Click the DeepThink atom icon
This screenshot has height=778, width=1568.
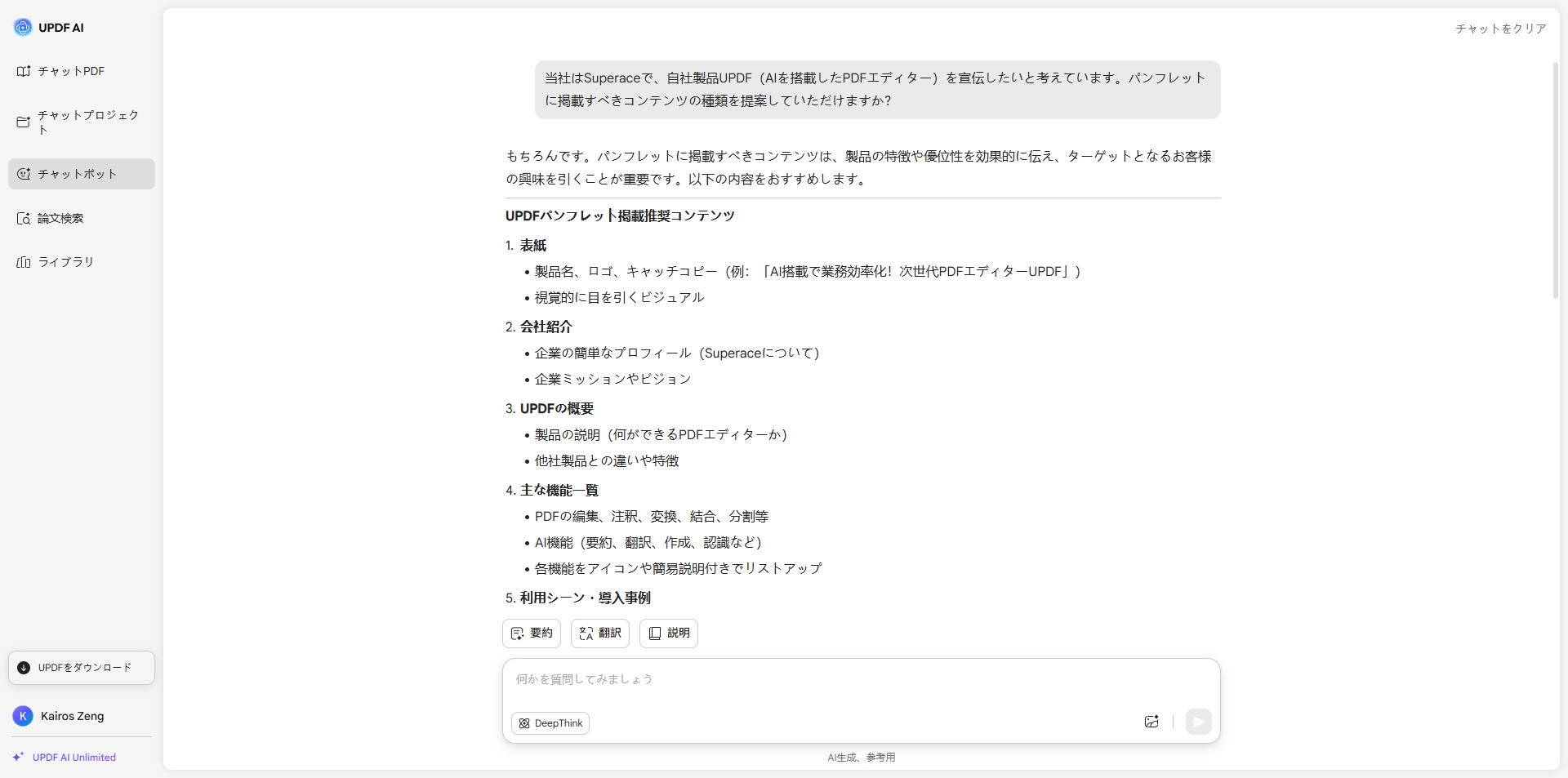pos(524,723)
